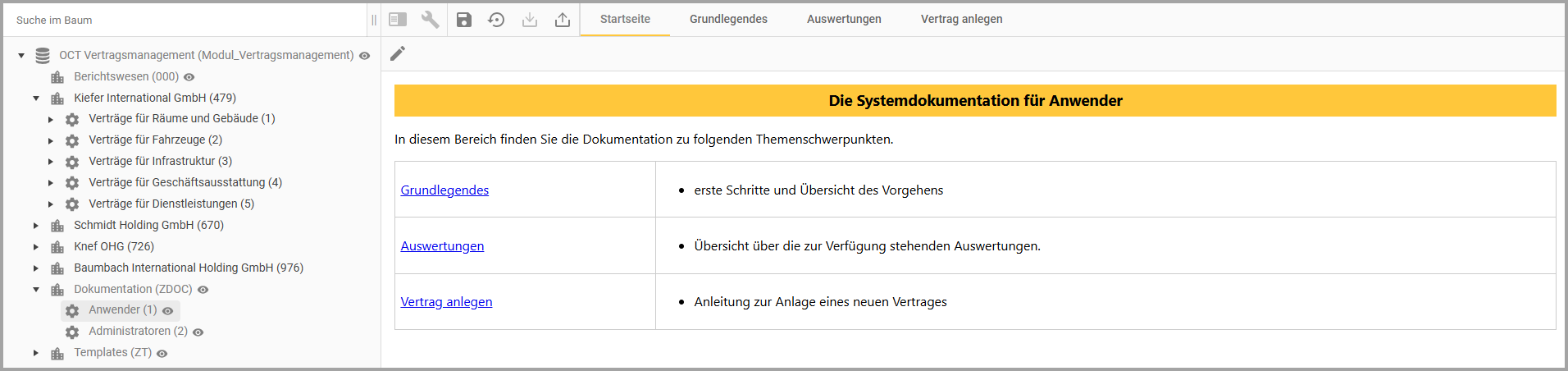Click the save (floppy disk) icon
Screen dimensions: 1568x371
464,20
